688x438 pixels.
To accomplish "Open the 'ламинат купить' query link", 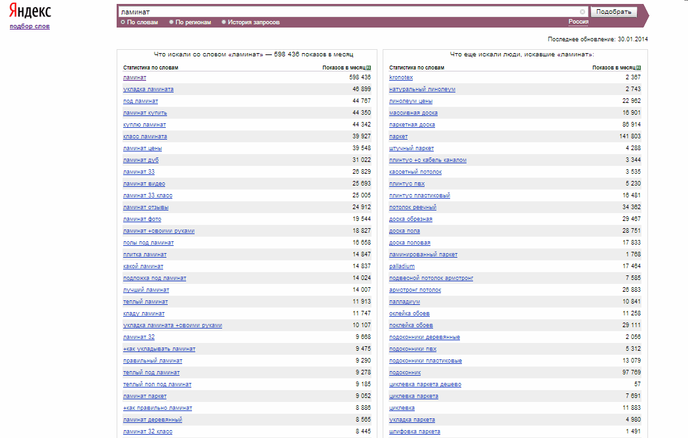I will click(x=145, y=113).
